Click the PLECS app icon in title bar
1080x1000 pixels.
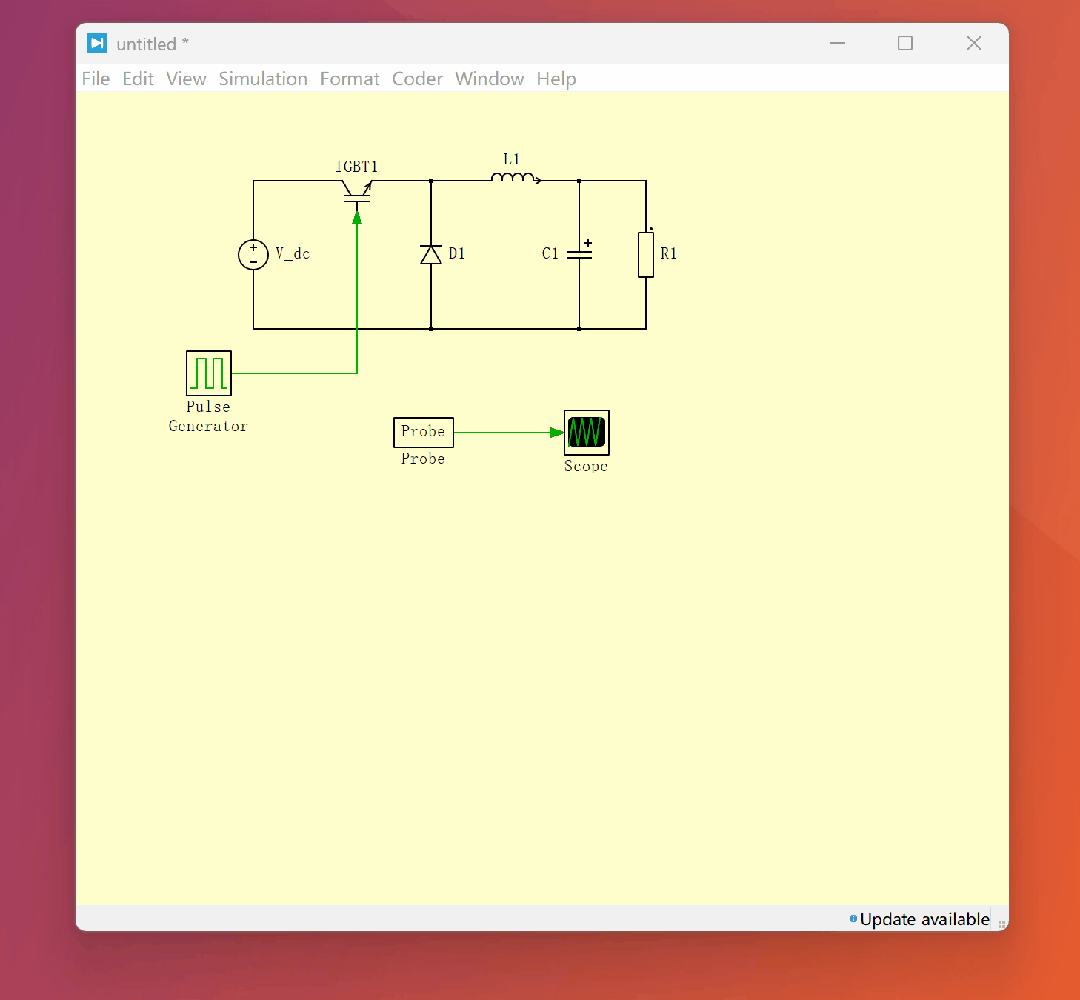[97, 43]
